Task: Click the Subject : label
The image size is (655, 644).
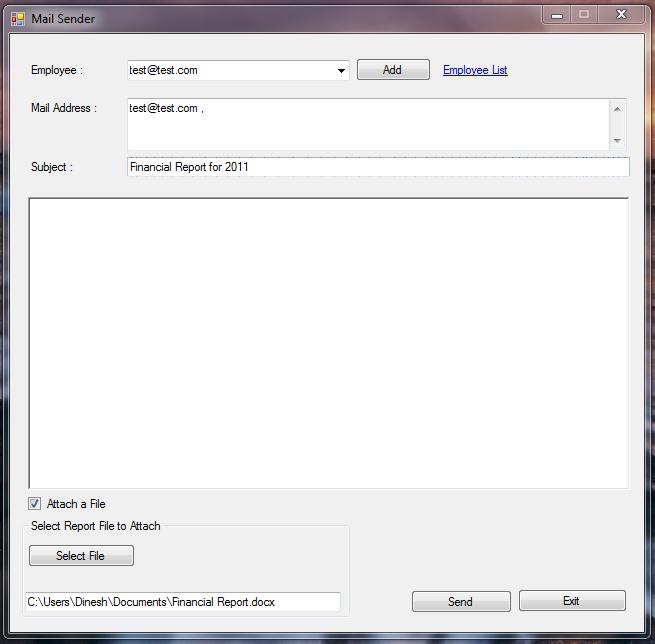Action: pyautogui.click(x=52, y=167)
